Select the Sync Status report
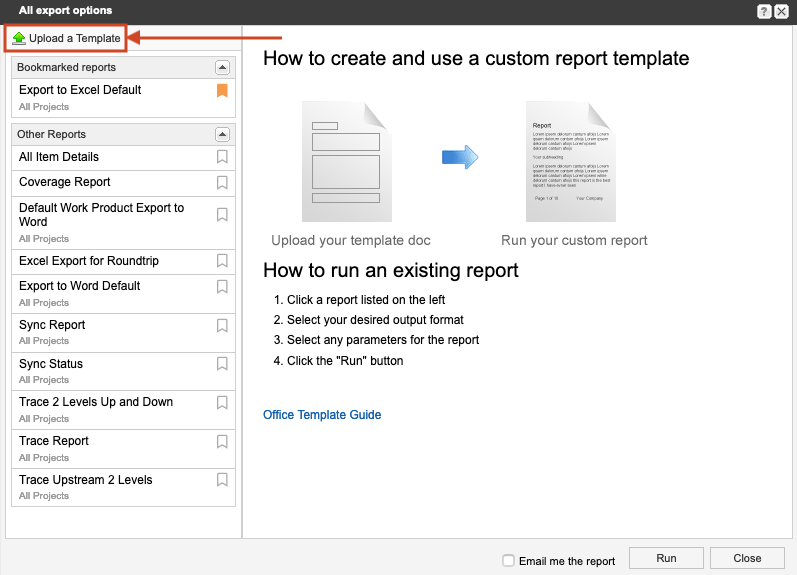The width and height of the screenshot is (797, 575). [51, 364]
